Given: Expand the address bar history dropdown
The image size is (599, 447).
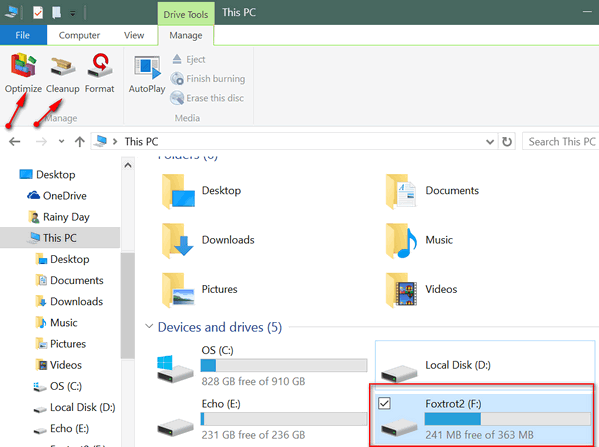Looking at the screenshot, I should [x=490, y=142].
